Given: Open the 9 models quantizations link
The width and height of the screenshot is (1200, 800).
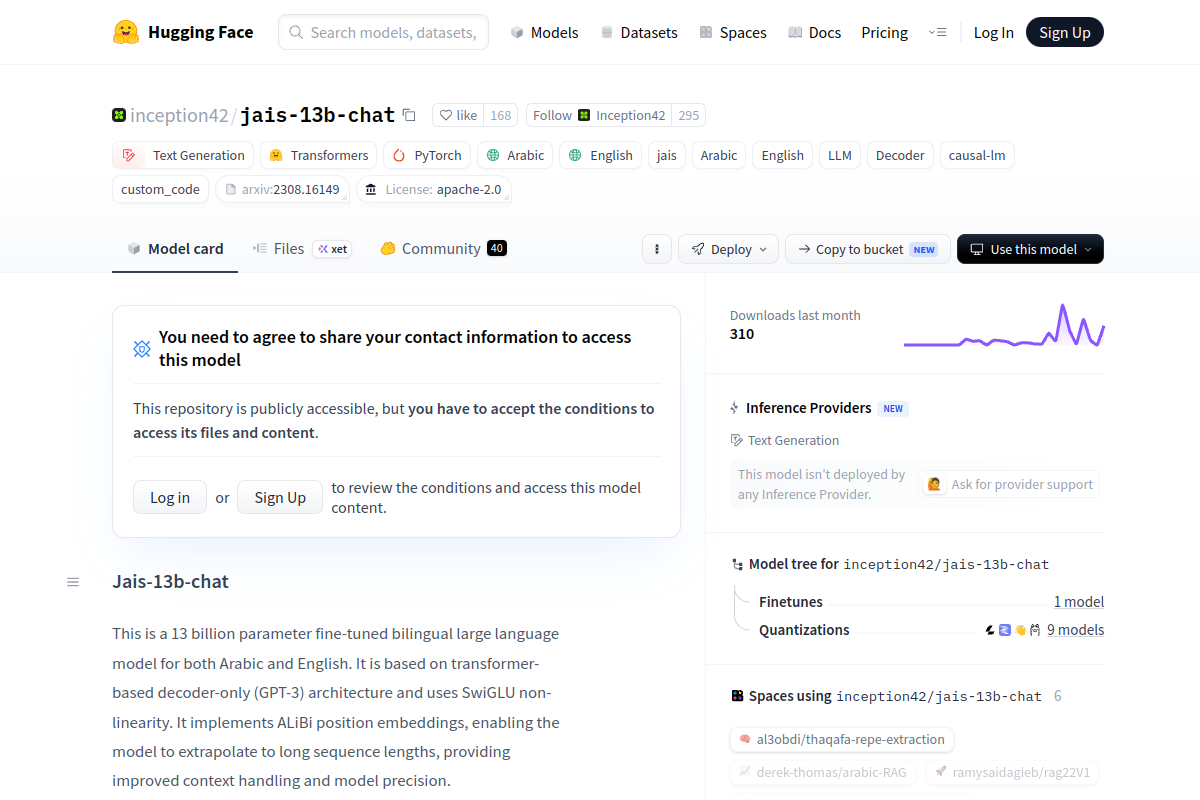Looking at the screenshot, I should [x=1075, y=630].
